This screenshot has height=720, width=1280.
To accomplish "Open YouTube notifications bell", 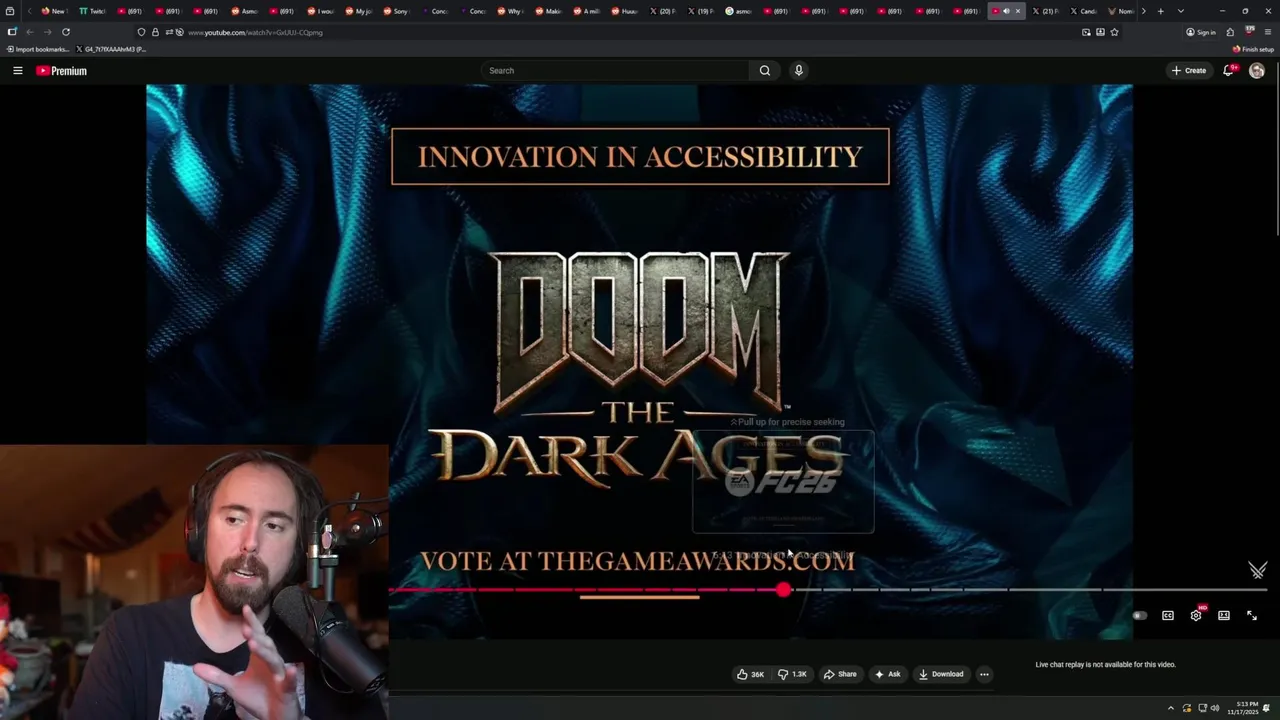I will click(1229, 71).
